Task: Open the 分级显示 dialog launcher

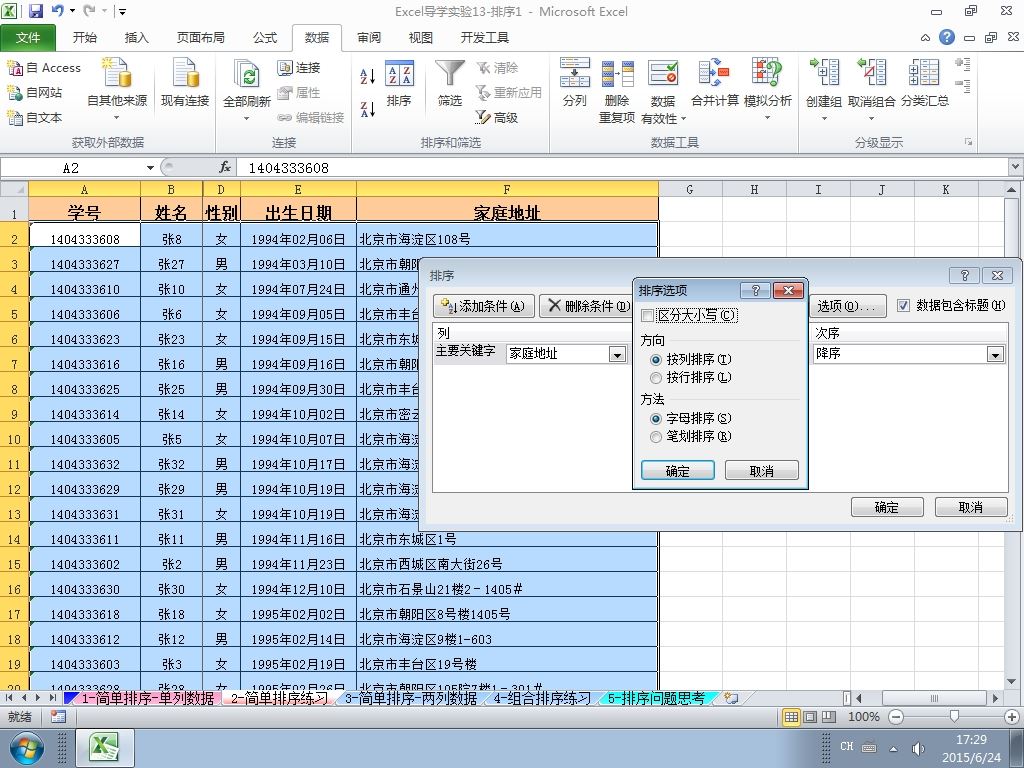Action: pos(968,142)
